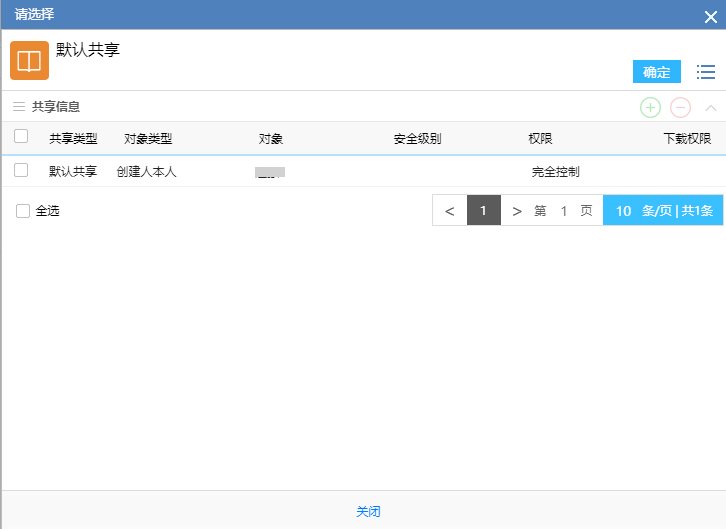Click the 确定 button
This screenshot has height=529, width=726.
coord(657,72)
